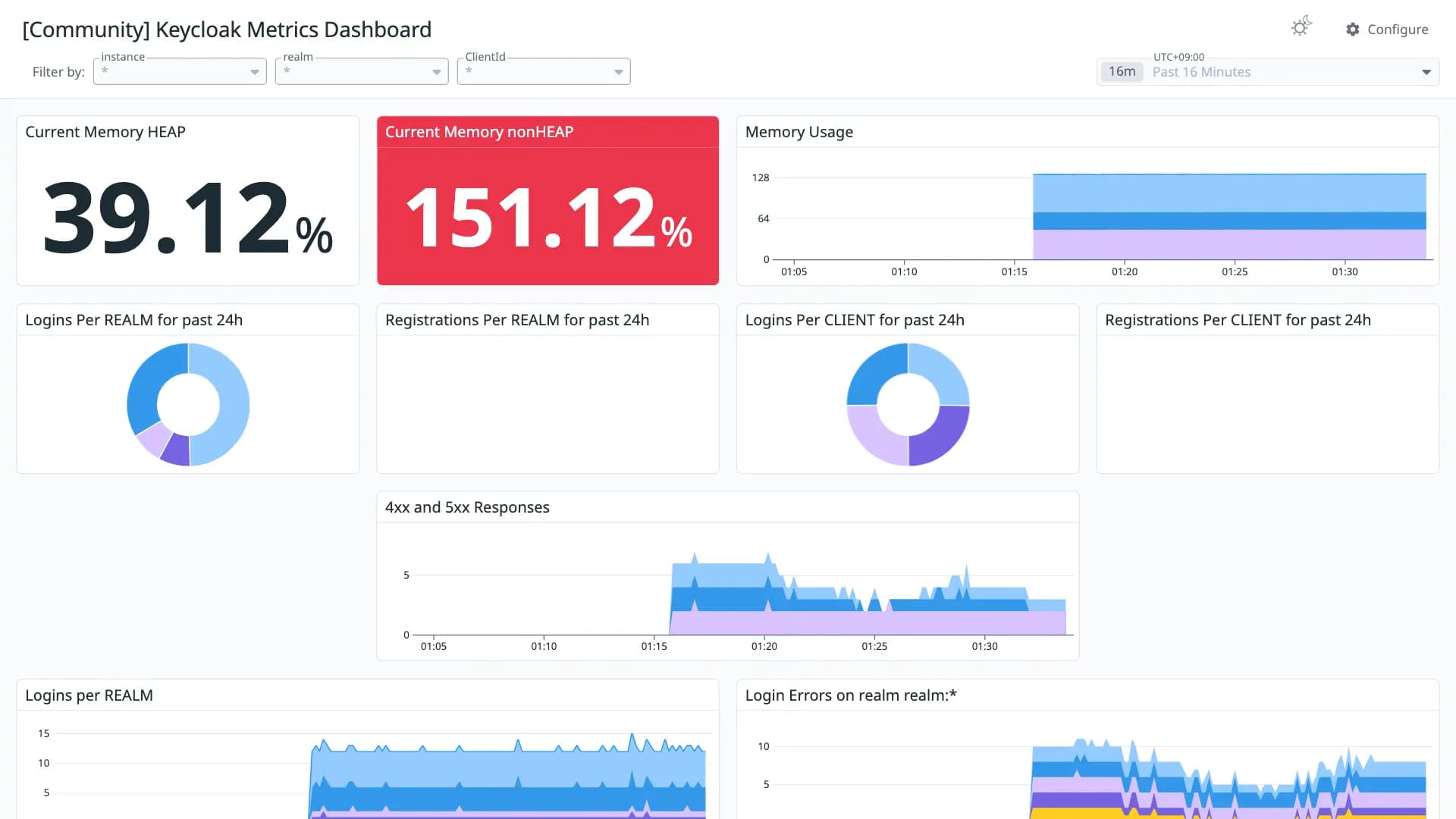The height and width of the screenshot is (819, 1456).
Task: Open the instance filter dropdown
Action: [x=180, y=71]
